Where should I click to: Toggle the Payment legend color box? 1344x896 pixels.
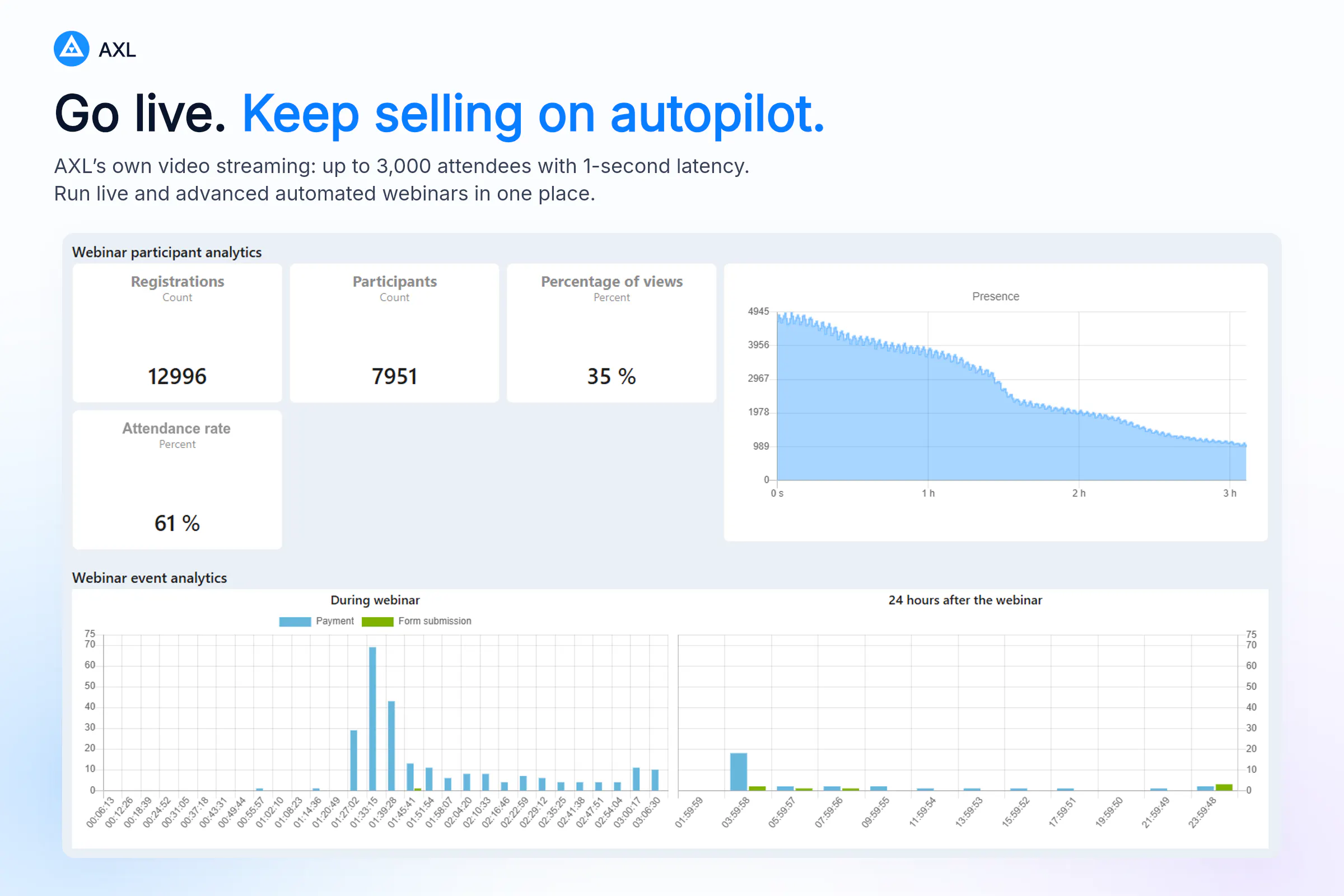(295, 622)
